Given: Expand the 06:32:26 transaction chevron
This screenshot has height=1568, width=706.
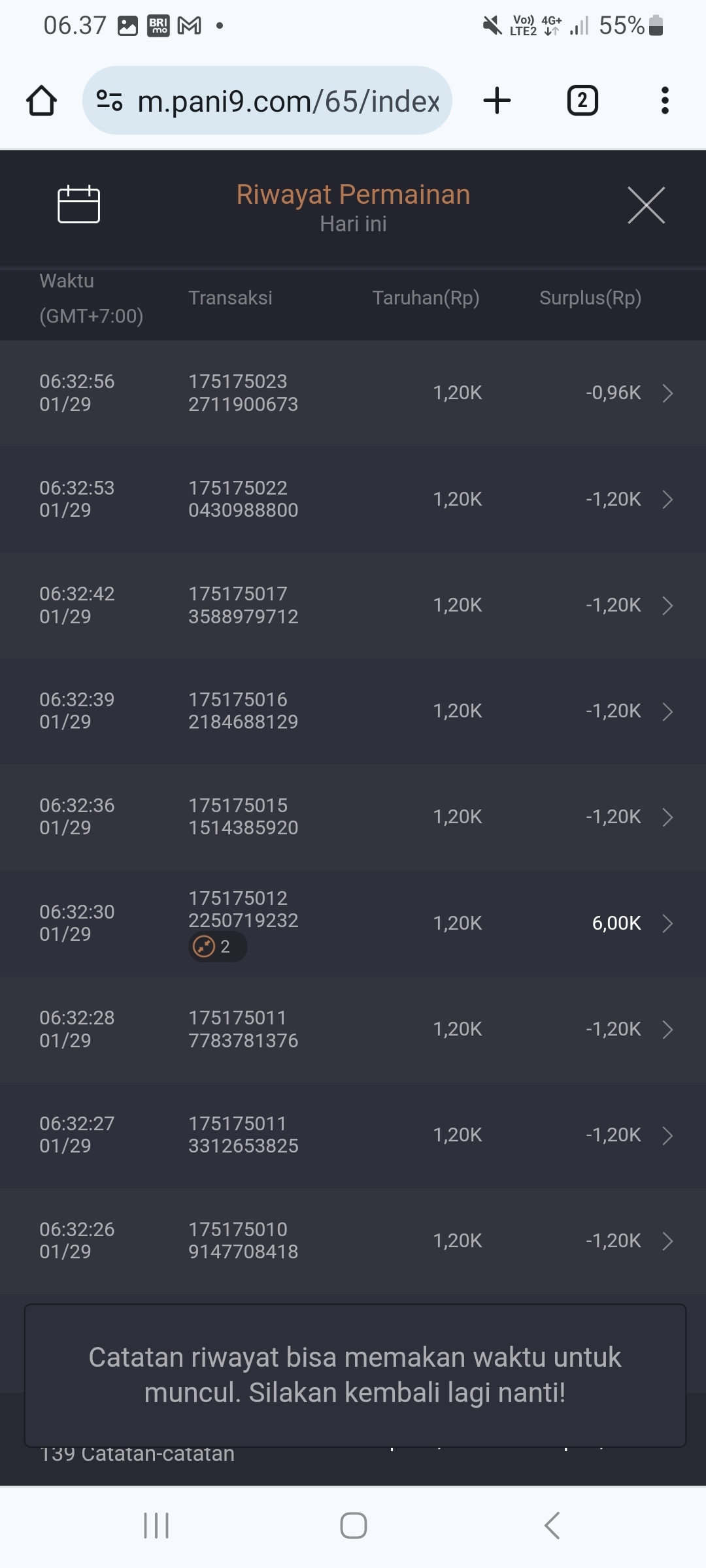Looking at the screenshot, I should [x=667, y=1241].
